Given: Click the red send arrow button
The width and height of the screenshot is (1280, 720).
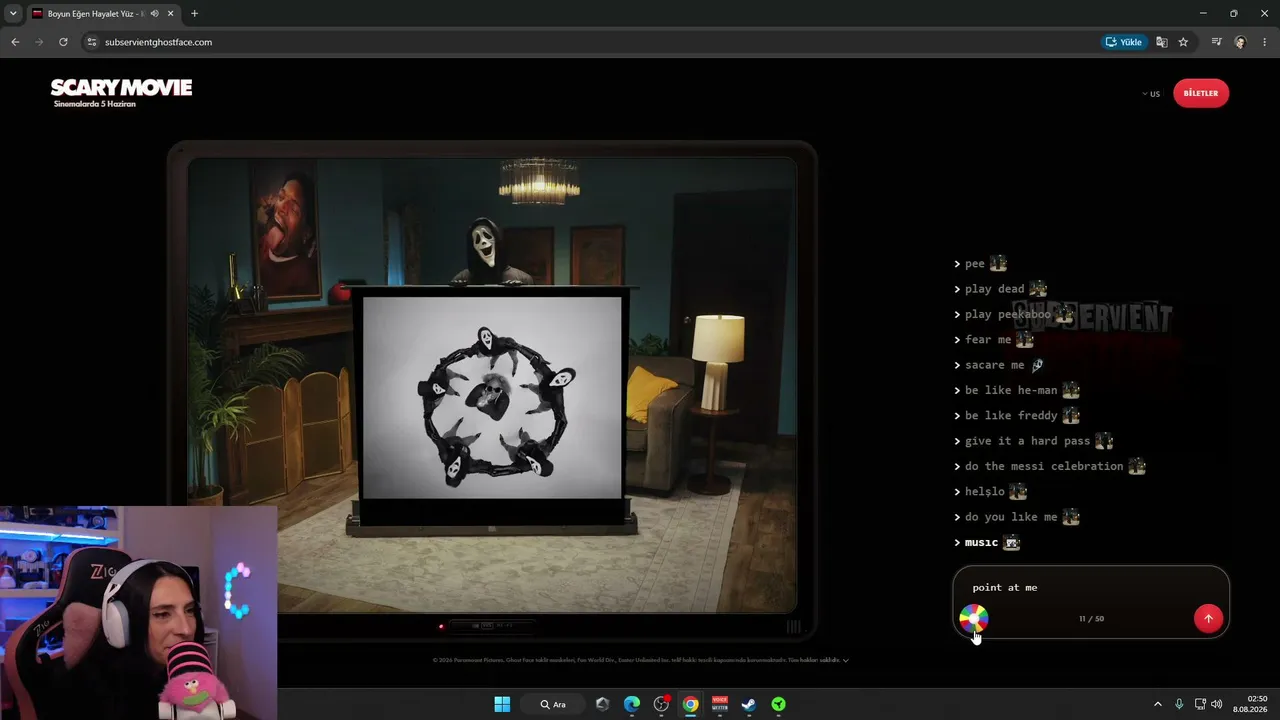Looking at the screenshot, I should click(1208, 619).
